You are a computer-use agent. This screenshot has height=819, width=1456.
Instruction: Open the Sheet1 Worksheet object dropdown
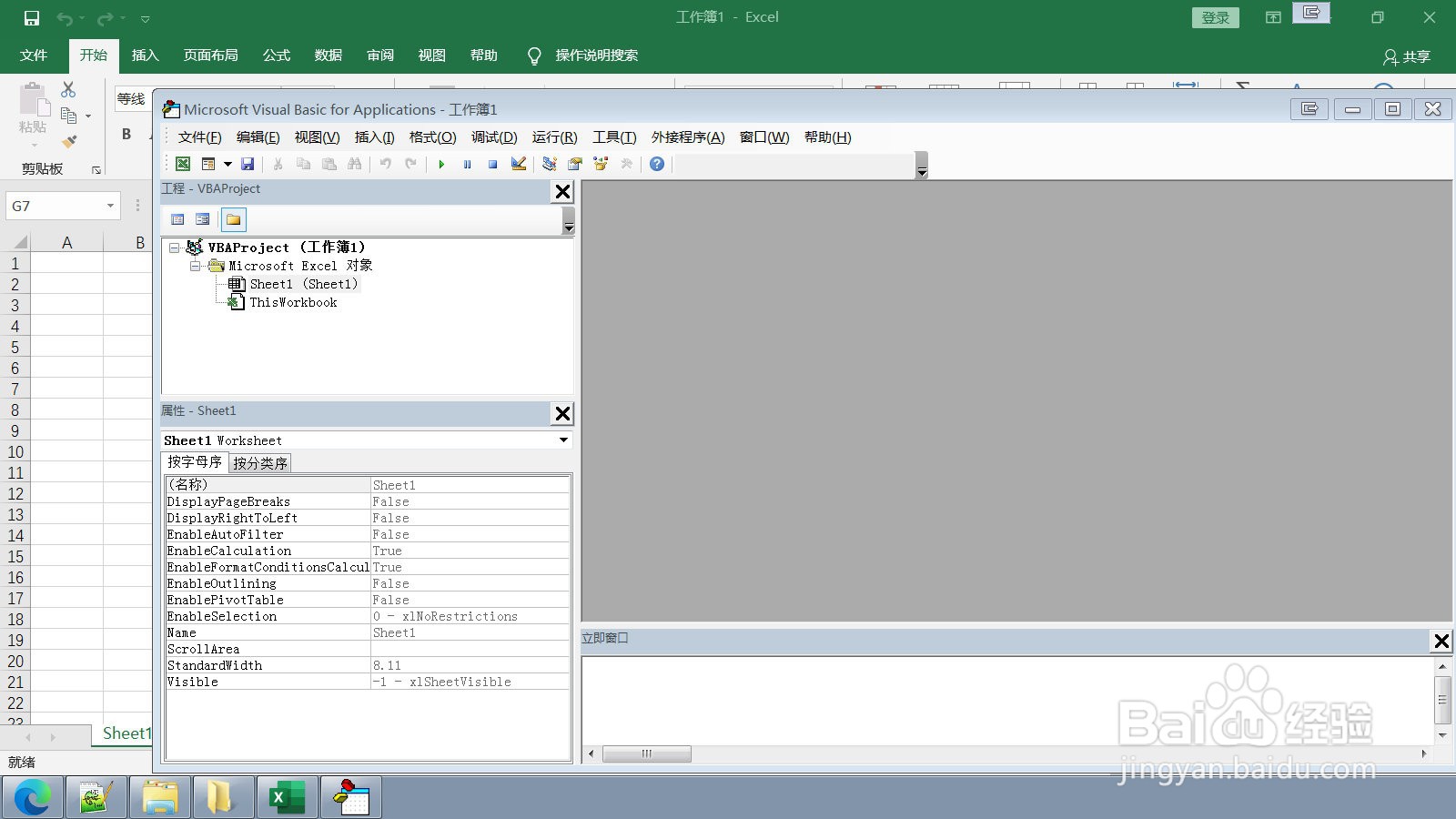pyautogui.click(x=563, y=440)
